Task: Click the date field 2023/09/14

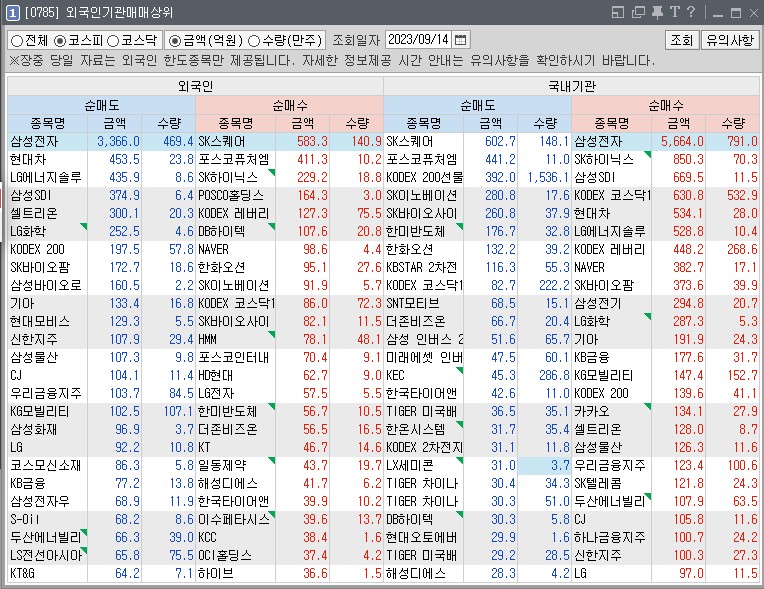Action: 419,39
